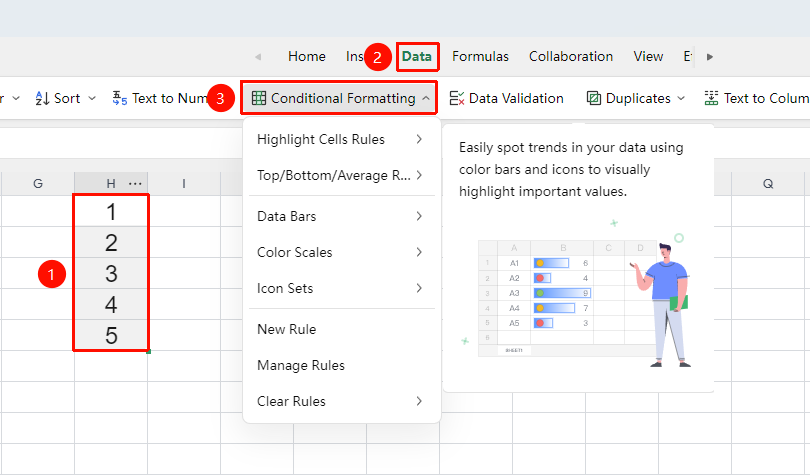
Task: Click the Text to Columns icon
Action: (711, 98)
